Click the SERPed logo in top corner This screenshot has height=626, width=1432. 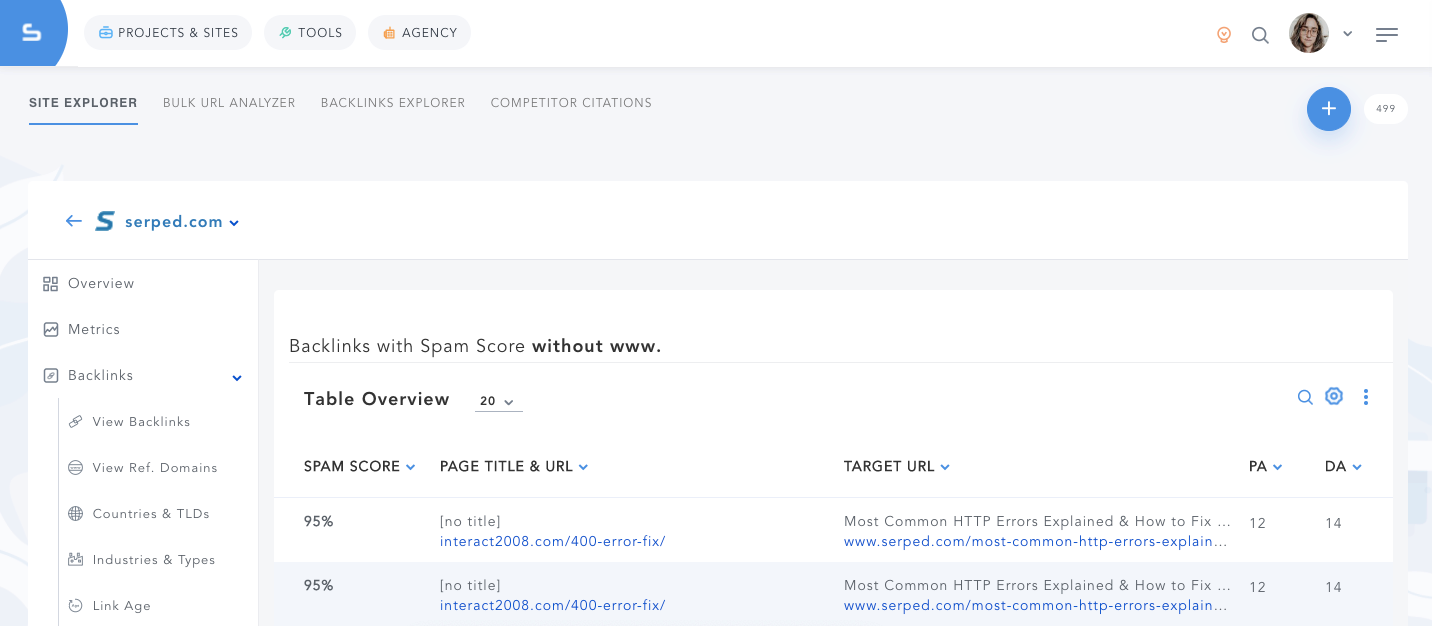pyautogui.click(x=32, y=33)
